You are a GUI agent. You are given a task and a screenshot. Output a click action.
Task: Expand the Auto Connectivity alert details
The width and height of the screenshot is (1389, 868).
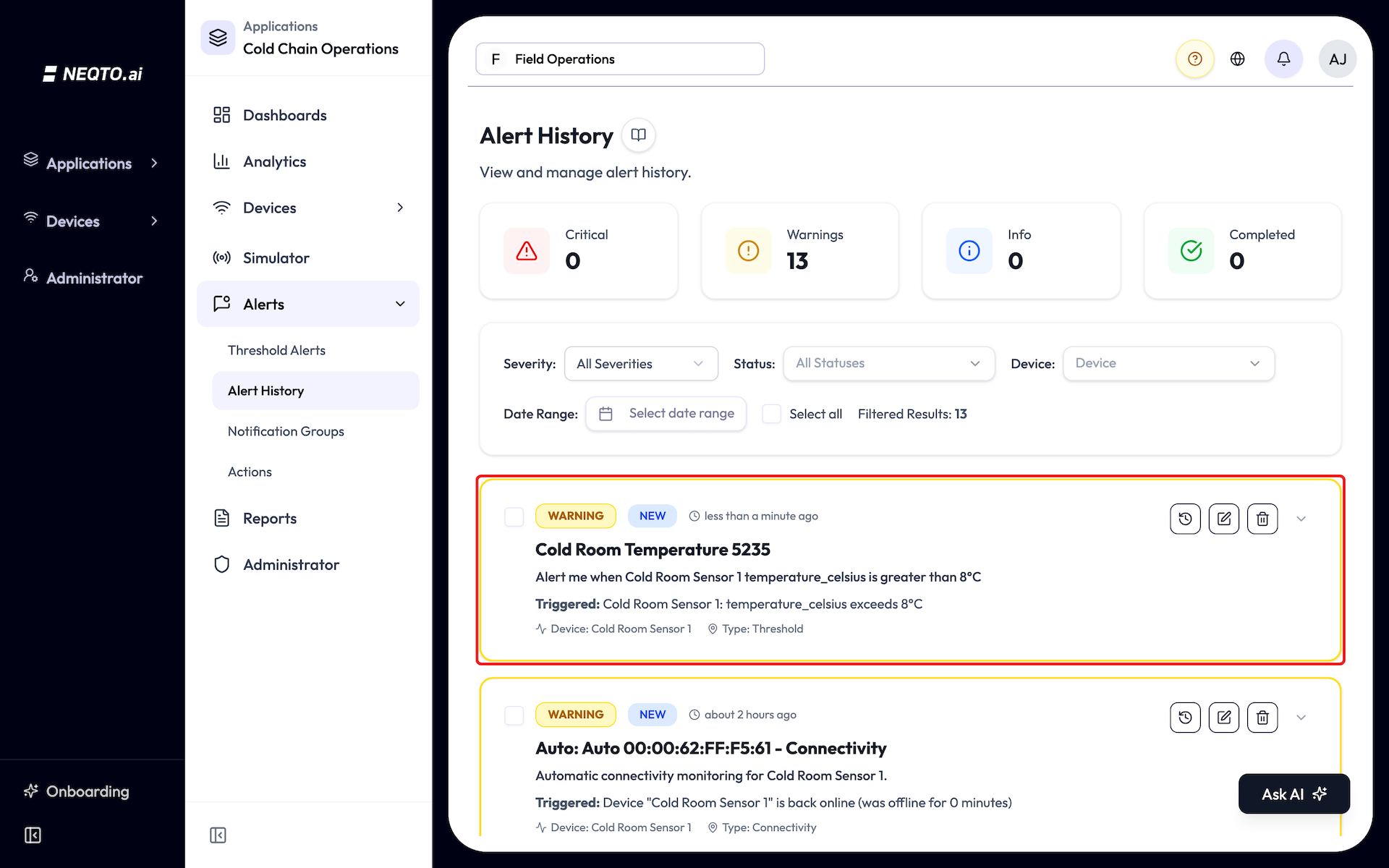pos(1301,718)
